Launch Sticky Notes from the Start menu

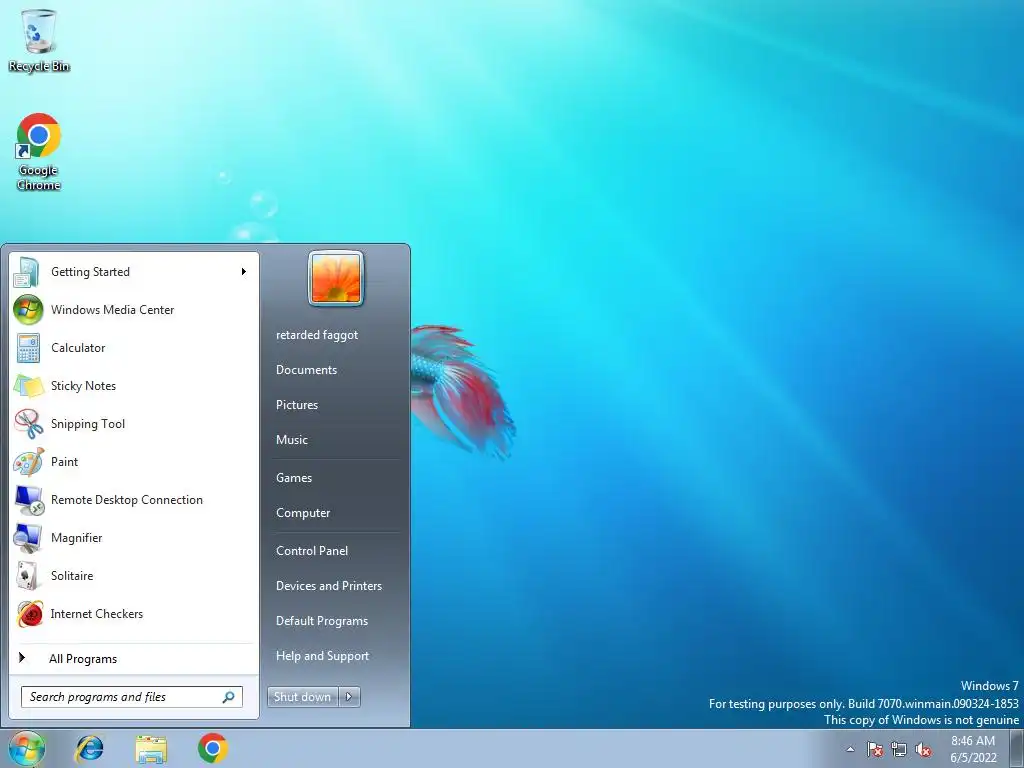[x=134, y=385]
